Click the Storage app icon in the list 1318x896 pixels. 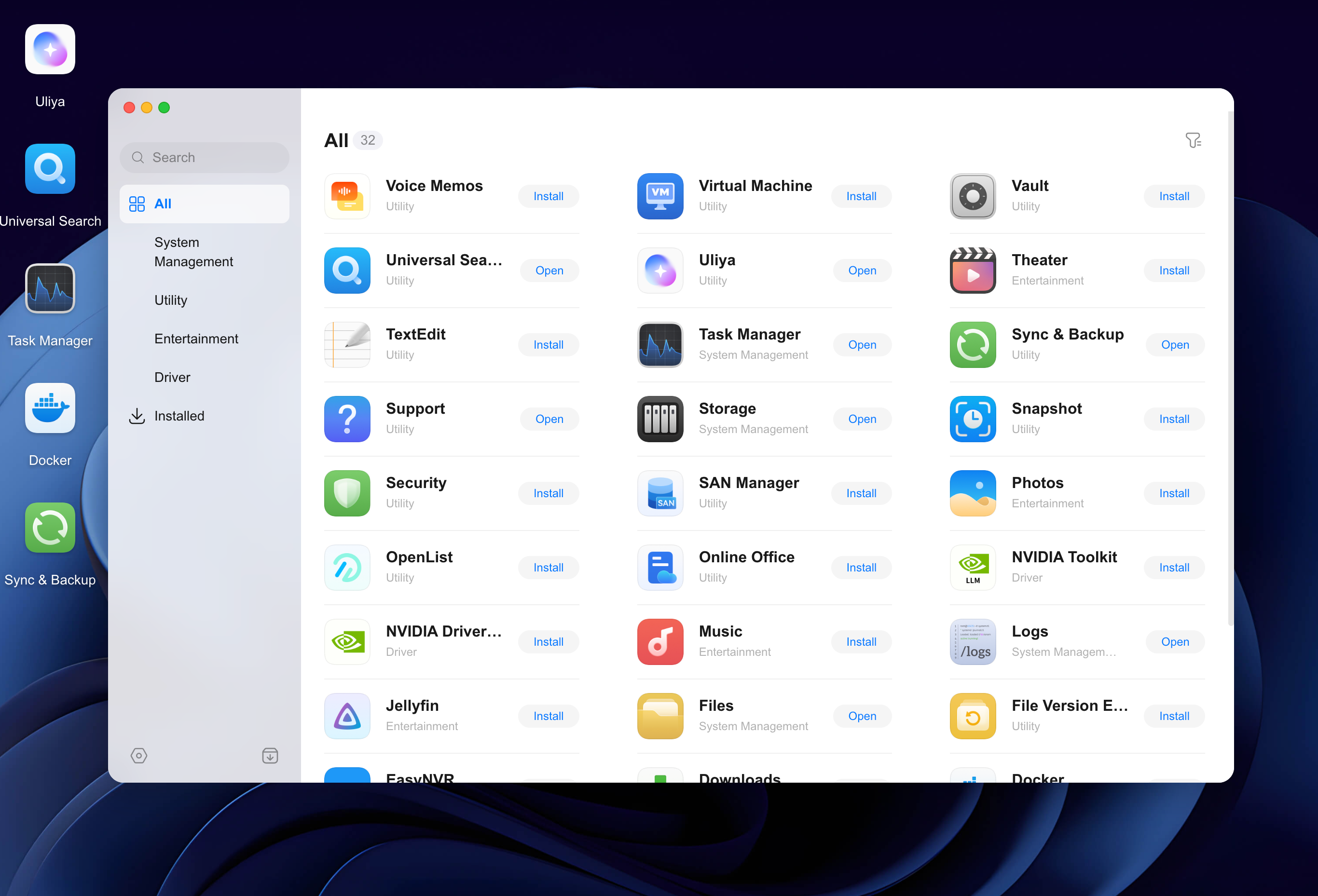click(660, 419)
